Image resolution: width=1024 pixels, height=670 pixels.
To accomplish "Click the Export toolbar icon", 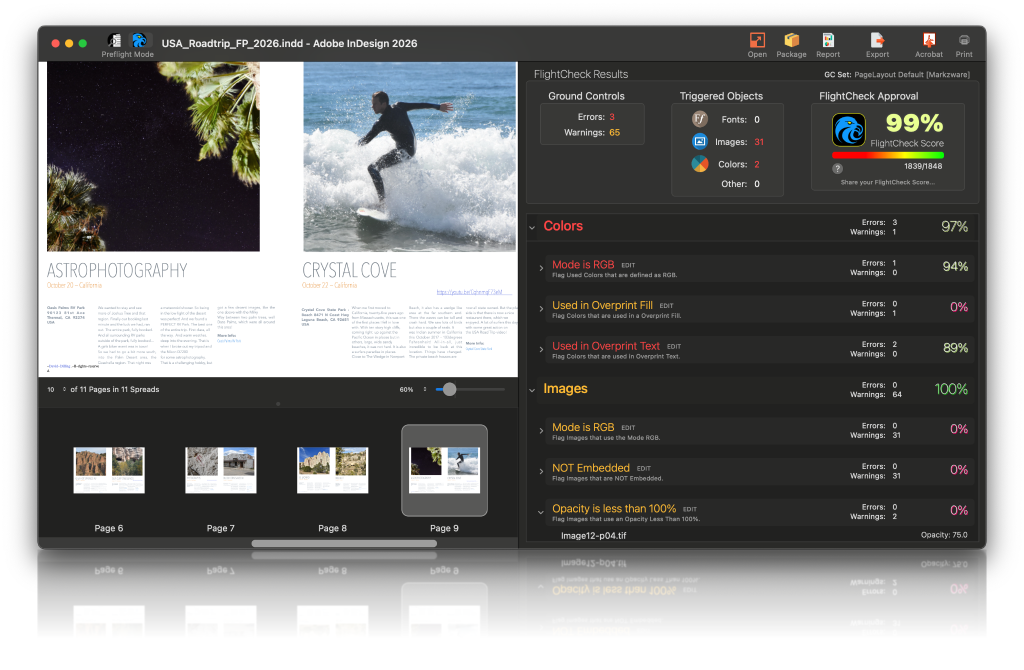I will pos(877,40).
